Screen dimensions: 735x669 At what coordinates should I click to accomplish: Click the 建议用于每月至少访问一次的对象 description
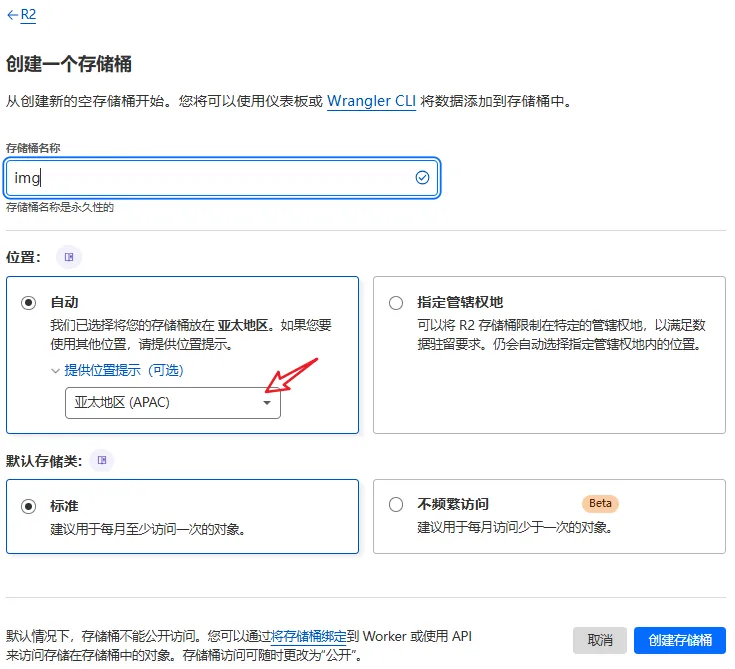[148, 529]
